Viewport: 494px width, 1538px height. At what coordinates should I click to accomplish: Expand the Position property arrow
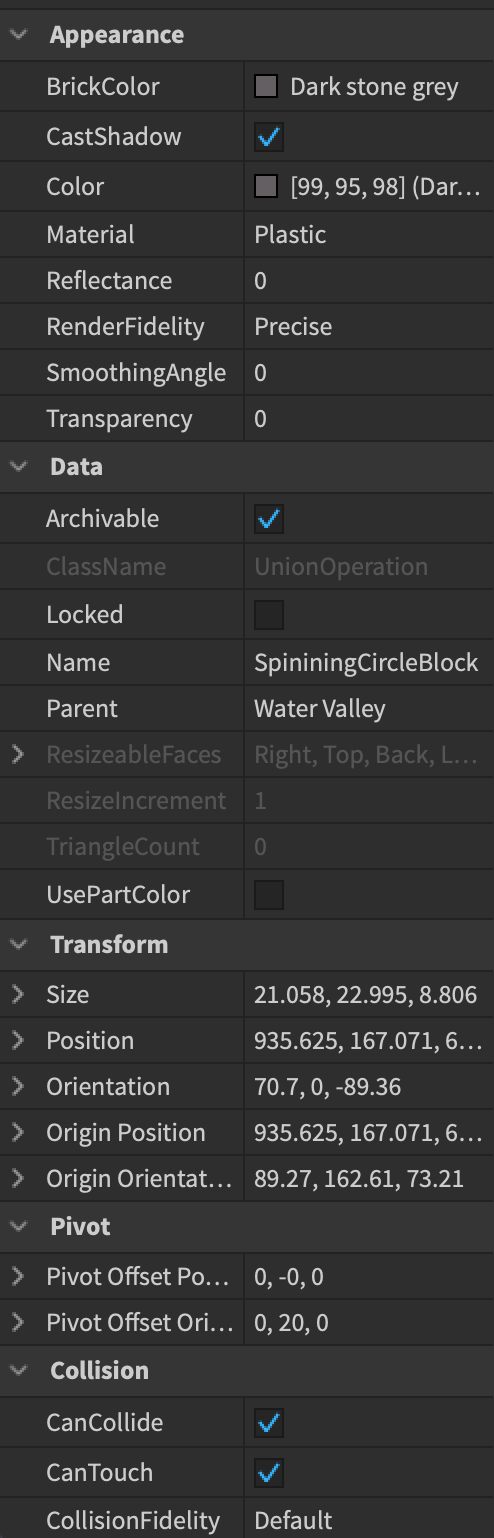point(18,1040)
